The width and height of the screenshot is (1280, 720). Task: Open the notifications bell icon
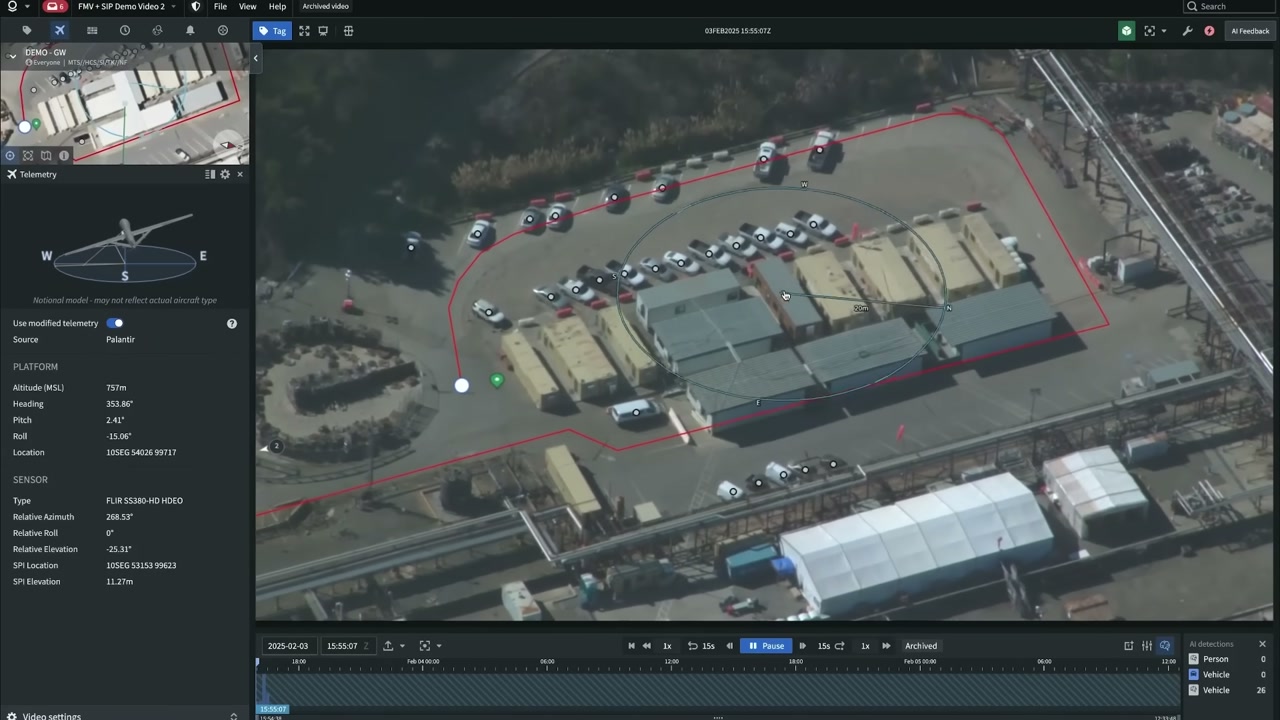coord(189,31)
